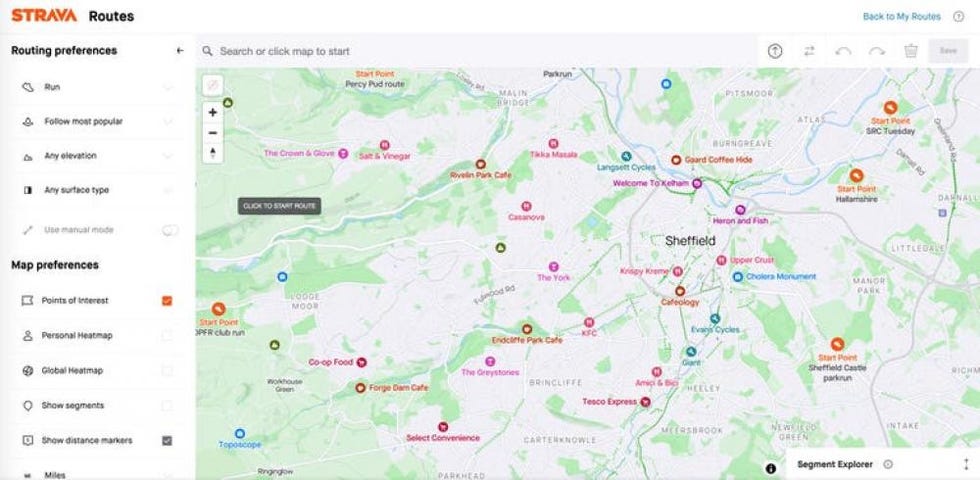Screen dimensions: 980x480
Task: Expand Any surface type dropdown
Action: coord(98,190)
